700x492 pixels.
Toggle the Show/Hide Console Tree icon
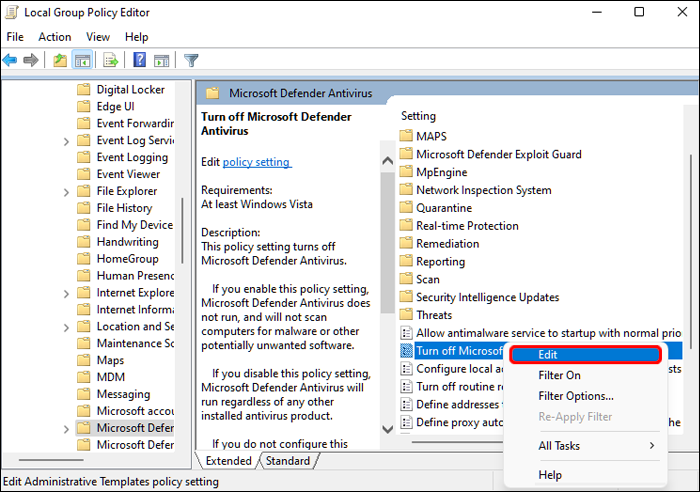pos(82,60)
